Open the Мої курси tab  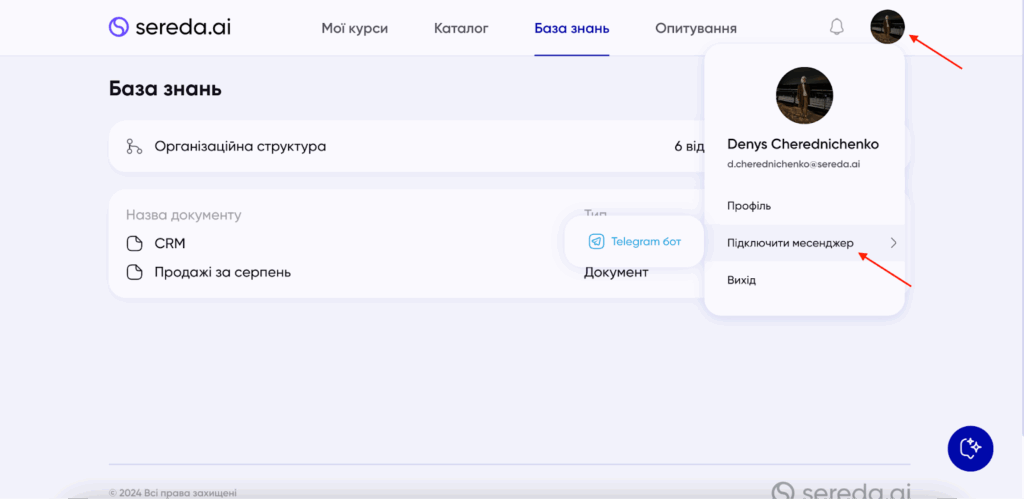click(354, 28)
